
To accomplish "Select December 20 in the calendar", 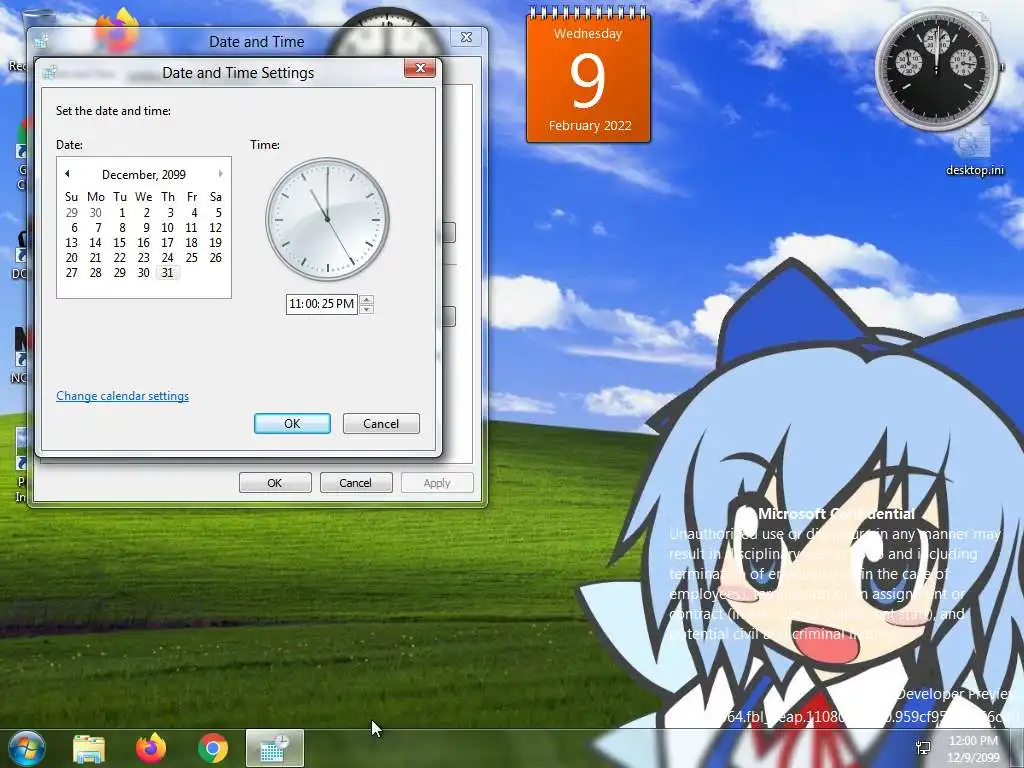I will tap(72, 258).
